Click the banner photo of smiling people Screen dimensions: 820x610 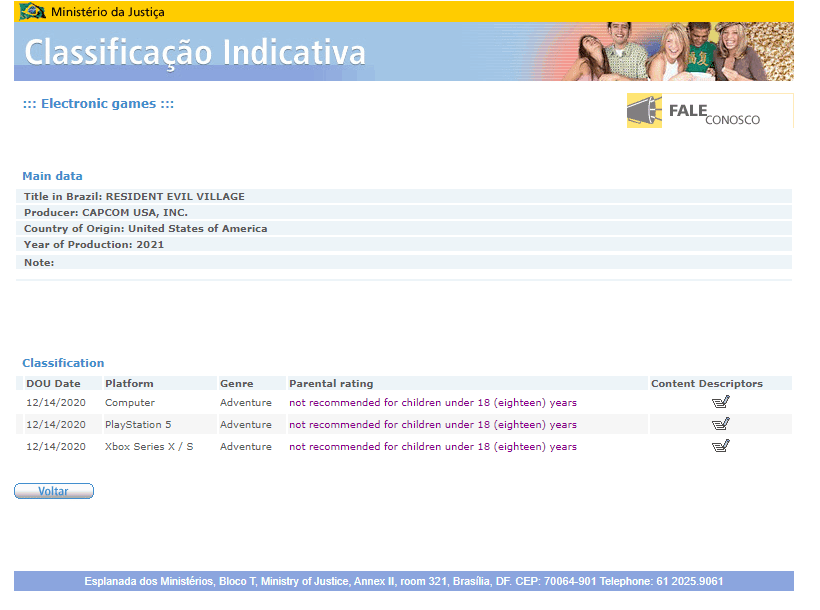[680, 51]
